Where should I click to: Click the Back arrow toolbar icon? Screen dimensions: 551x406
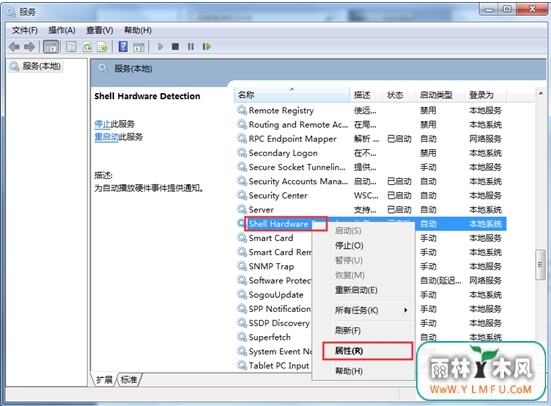tap(14, 46)
